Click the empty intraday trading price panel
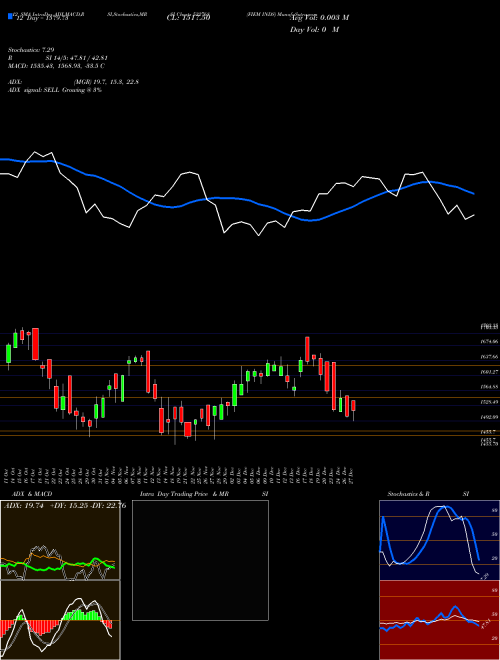The height and width of the screenshot is (660, 500). tap(200, 560)
